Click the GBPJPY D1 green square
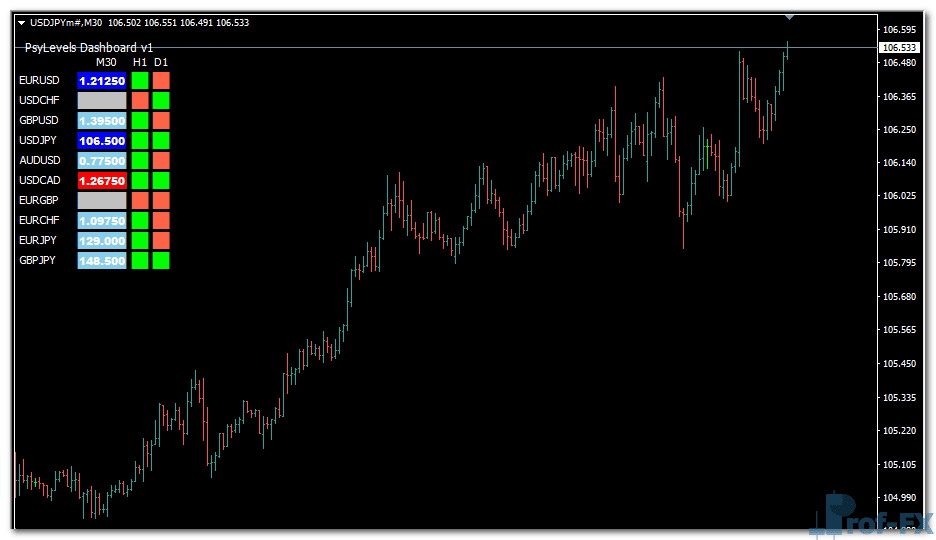936x540 pixels. point(161,261)
